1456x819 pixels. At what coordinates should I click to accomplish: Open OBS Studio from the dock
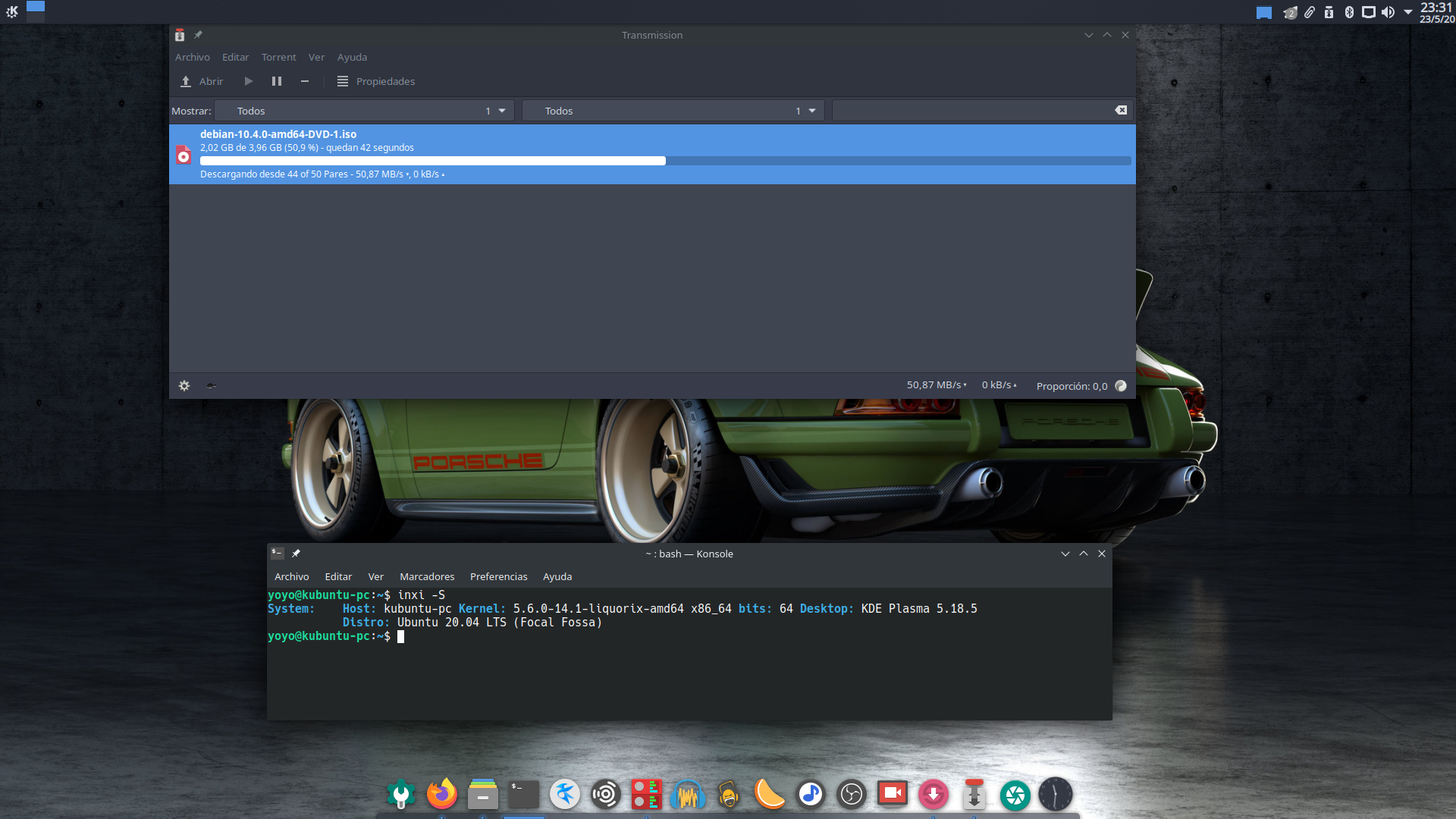tap(852, 794)
